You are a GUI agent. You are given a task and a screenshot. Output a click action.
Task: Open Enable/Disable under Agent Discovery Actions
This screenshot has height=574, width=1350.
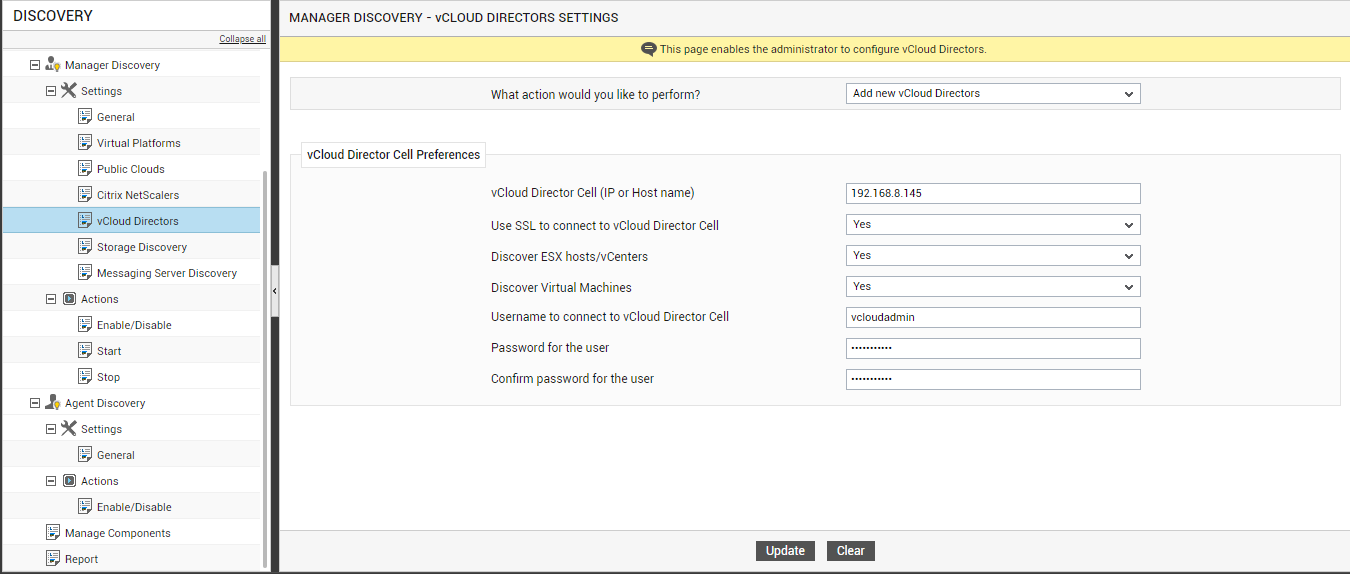(134, 507)
